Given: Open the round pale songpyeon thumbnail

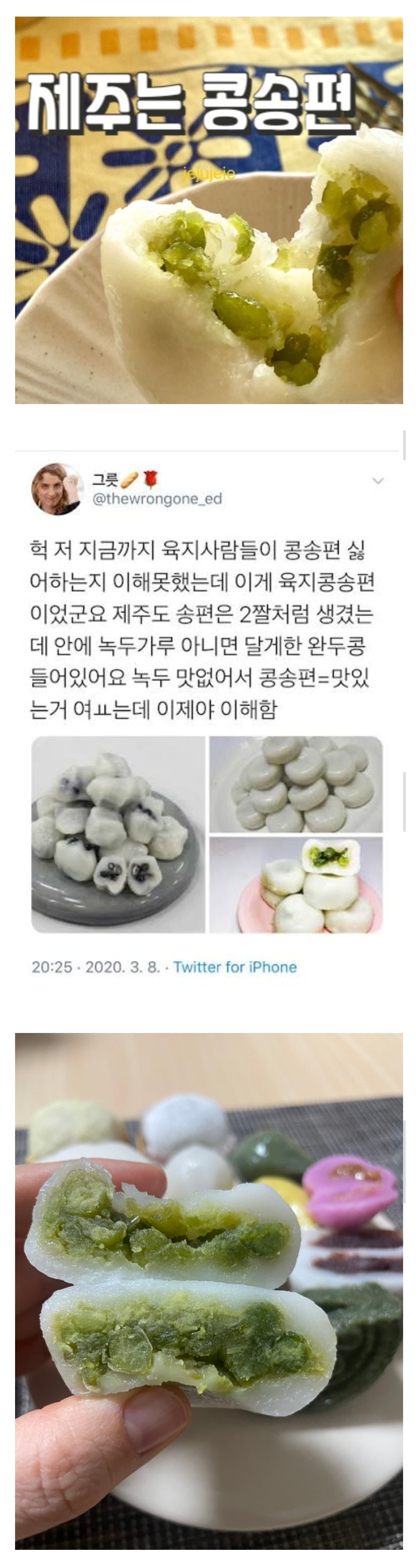Looking at the screenshot, I should 296,784.
